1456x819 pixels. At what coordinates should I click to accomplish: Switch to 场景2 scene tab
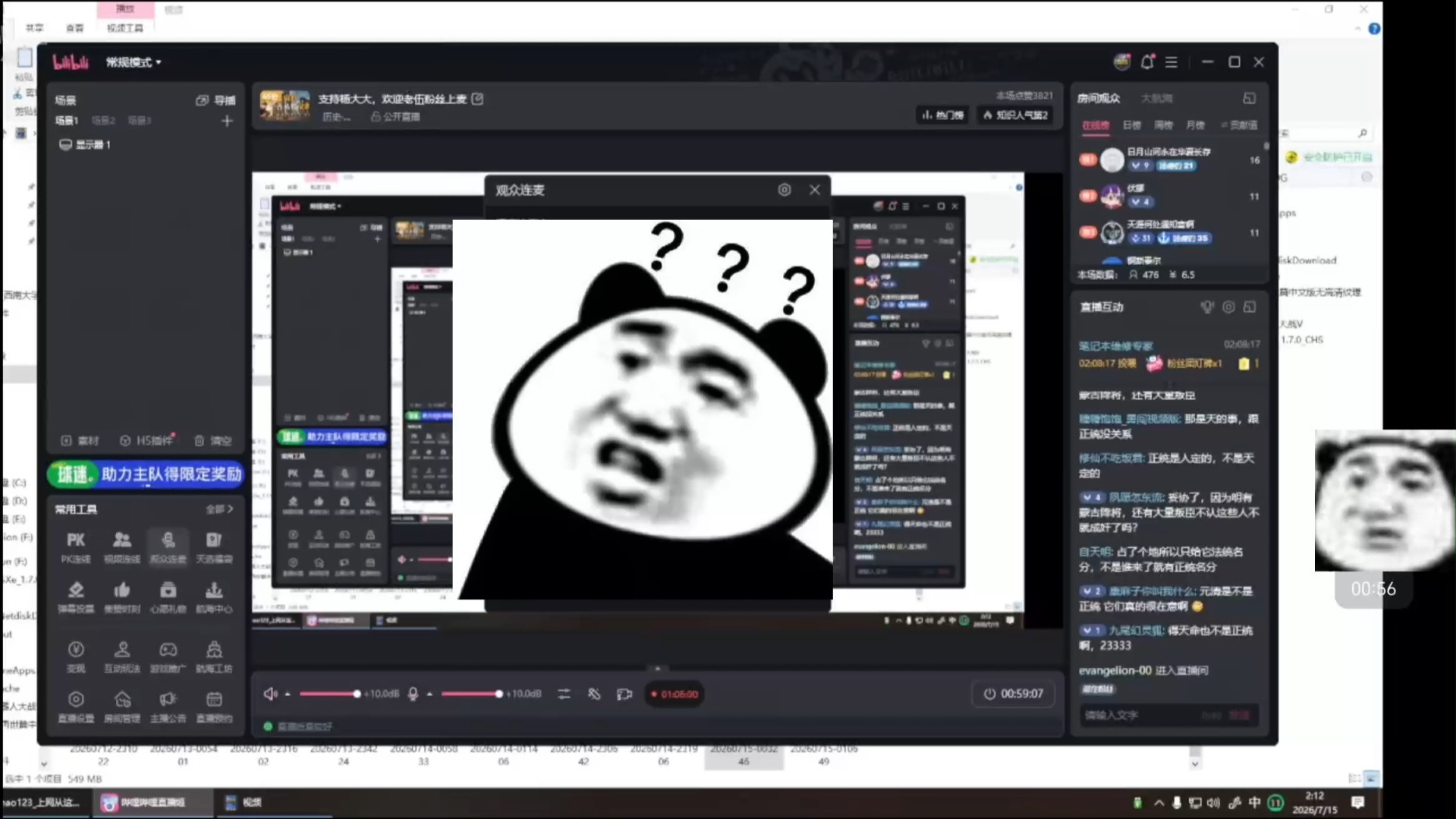pos(103,121)
